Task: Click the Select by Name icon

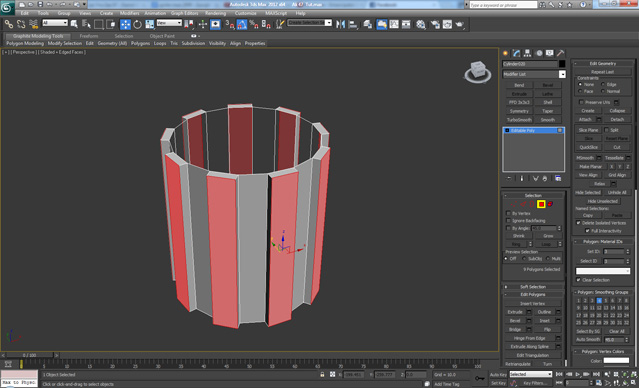Action: (86, 24)
